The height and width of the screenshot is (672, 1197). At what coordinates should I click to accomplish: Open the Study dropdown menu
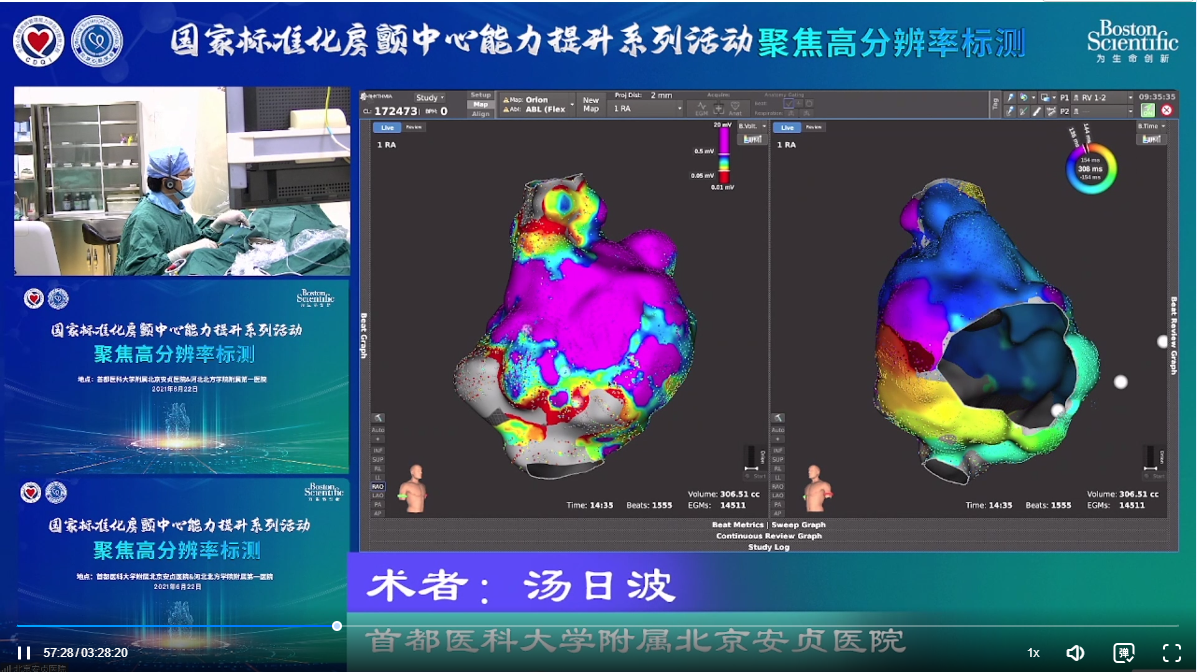(428, 97)
